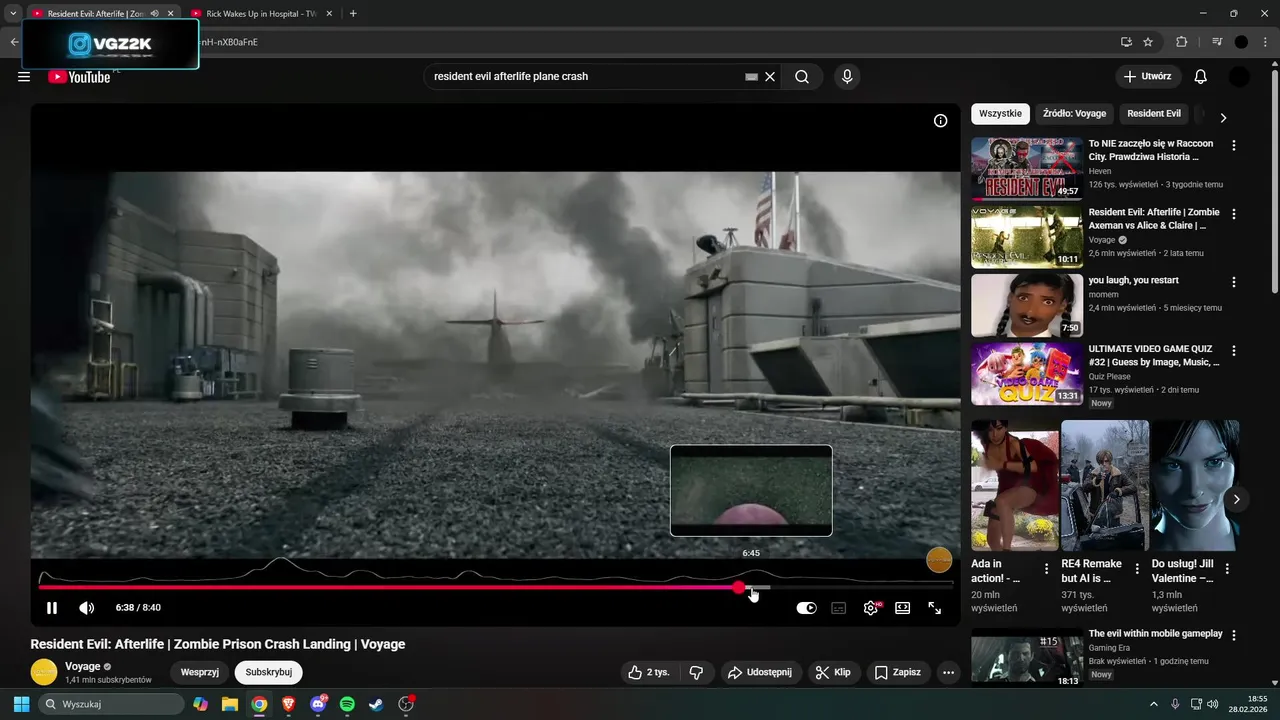This screenshot has width=1280, height=720.
Task: Toggle the autoplay switch in the player
Action: pyautogui.click(x=806, y=608)
